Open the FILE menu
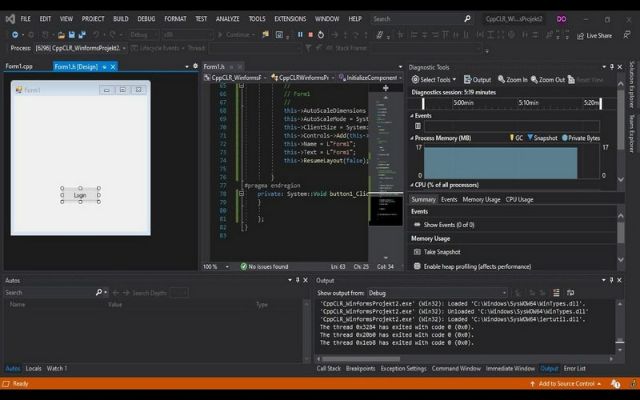 pos(25,19)
